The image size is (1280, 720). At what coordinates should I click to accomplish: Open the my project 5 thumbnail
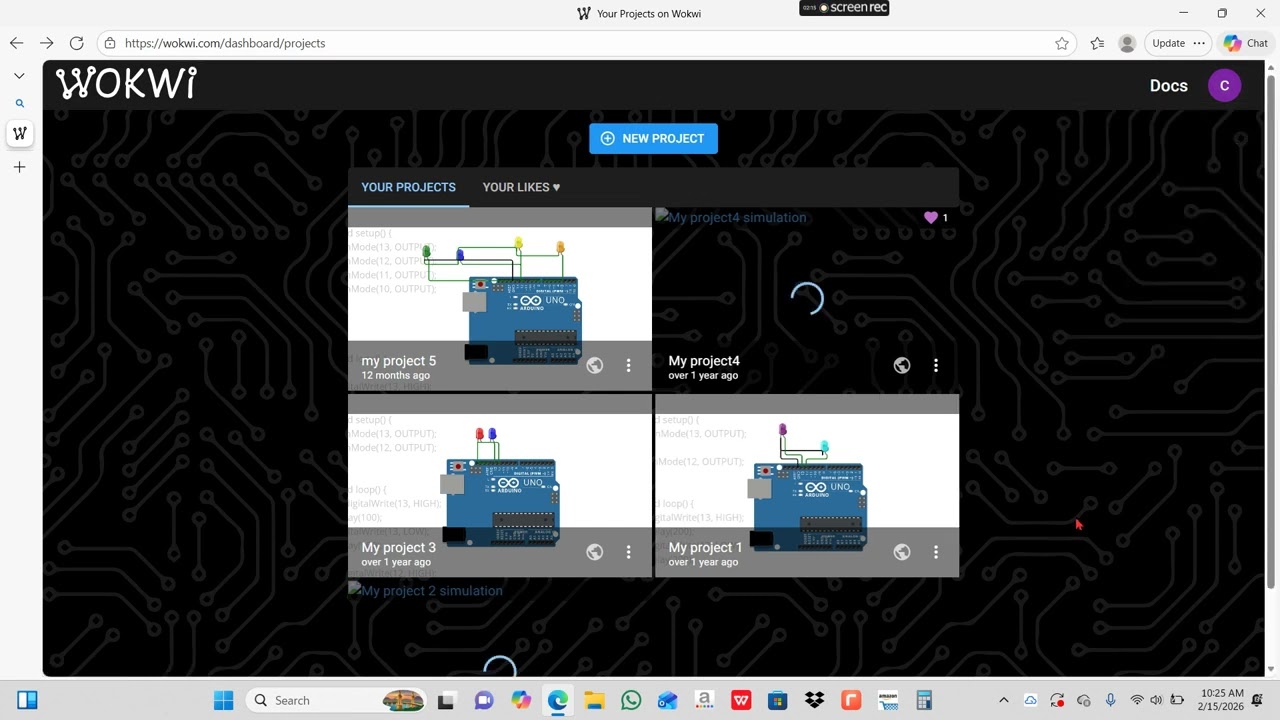coord(500,300)
